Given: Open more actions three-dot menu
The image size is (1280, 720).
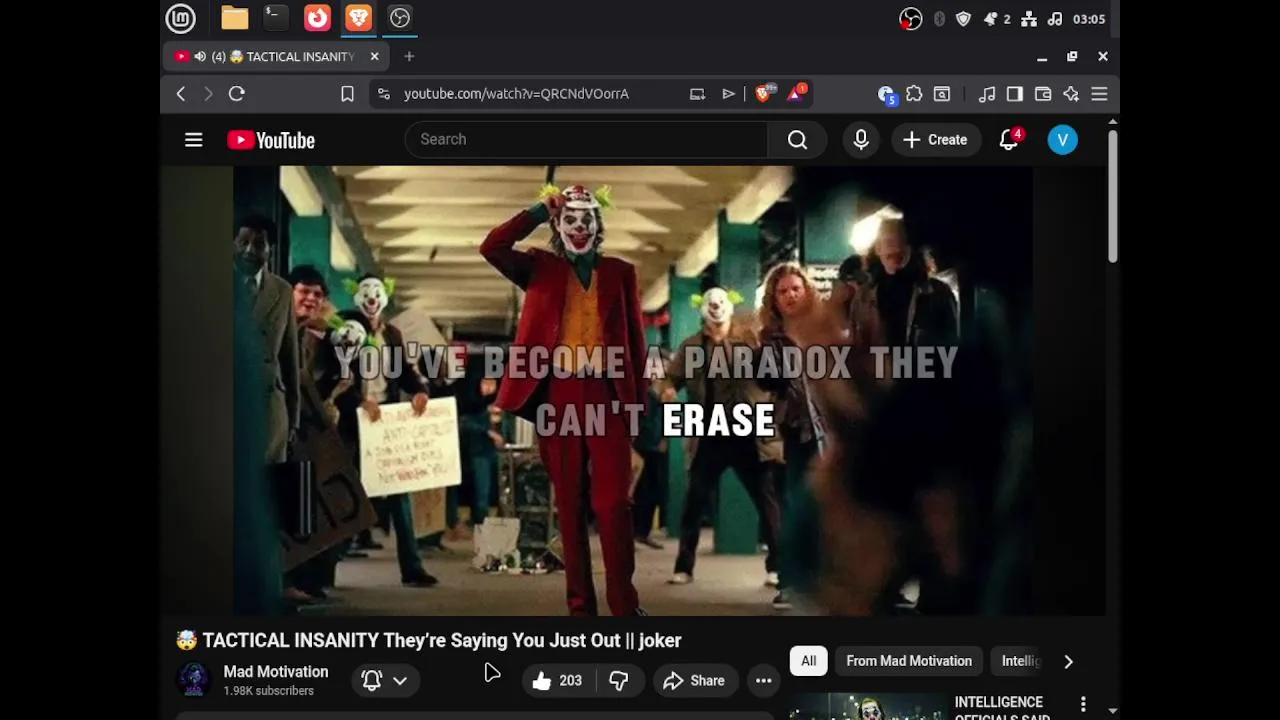Looking at the screenshot, I should click(763, 681).
